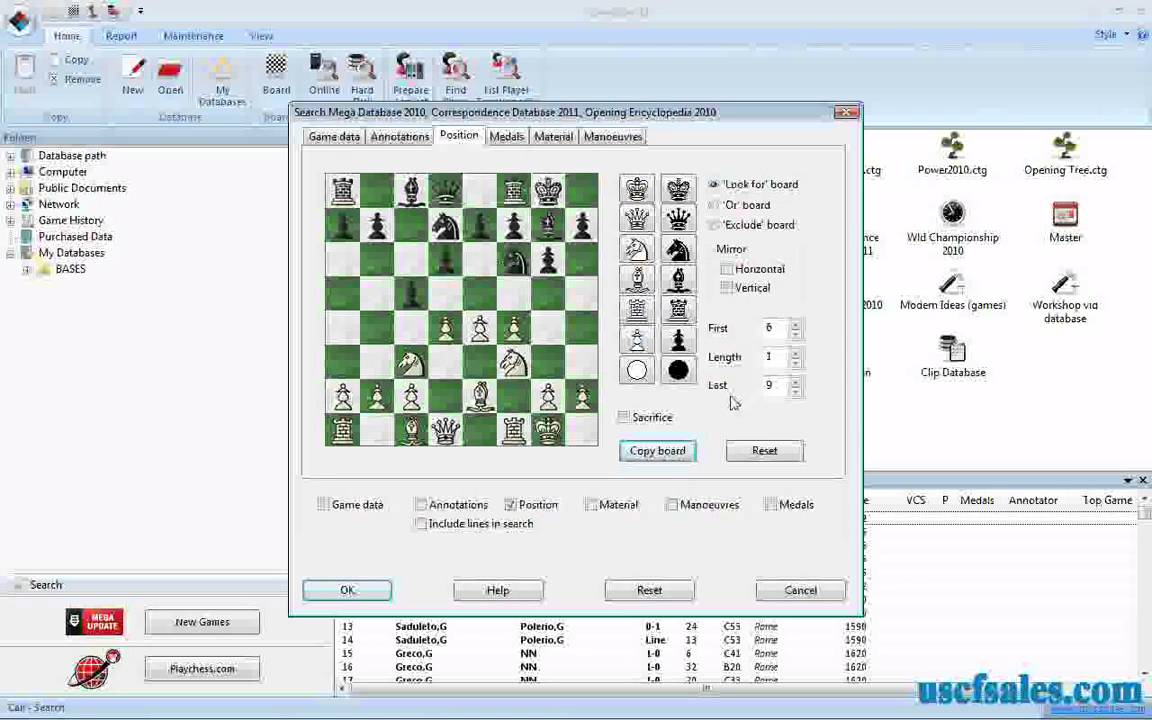The image size is (1152, 720).
Task: Toggle the Medals search checkbox
Action: (770, 504)
